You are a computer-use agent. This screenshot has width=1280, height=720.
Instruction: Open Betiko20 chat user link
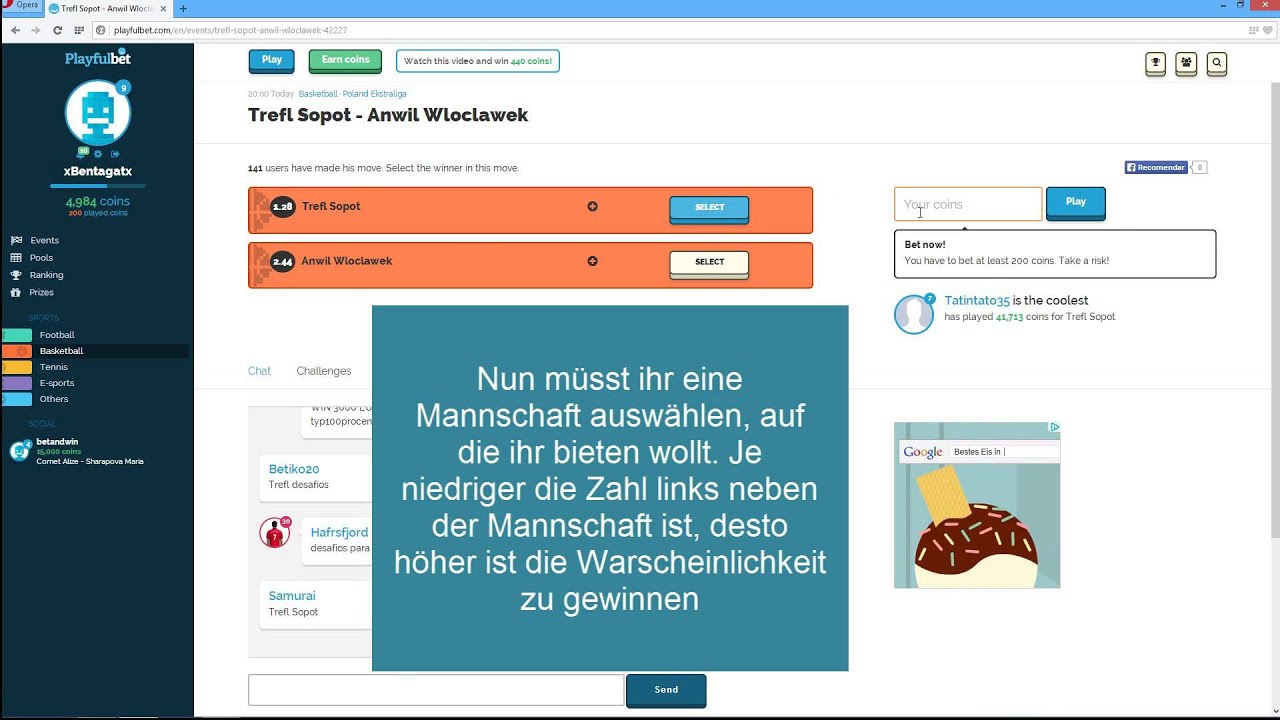click(x=294, y=469)
